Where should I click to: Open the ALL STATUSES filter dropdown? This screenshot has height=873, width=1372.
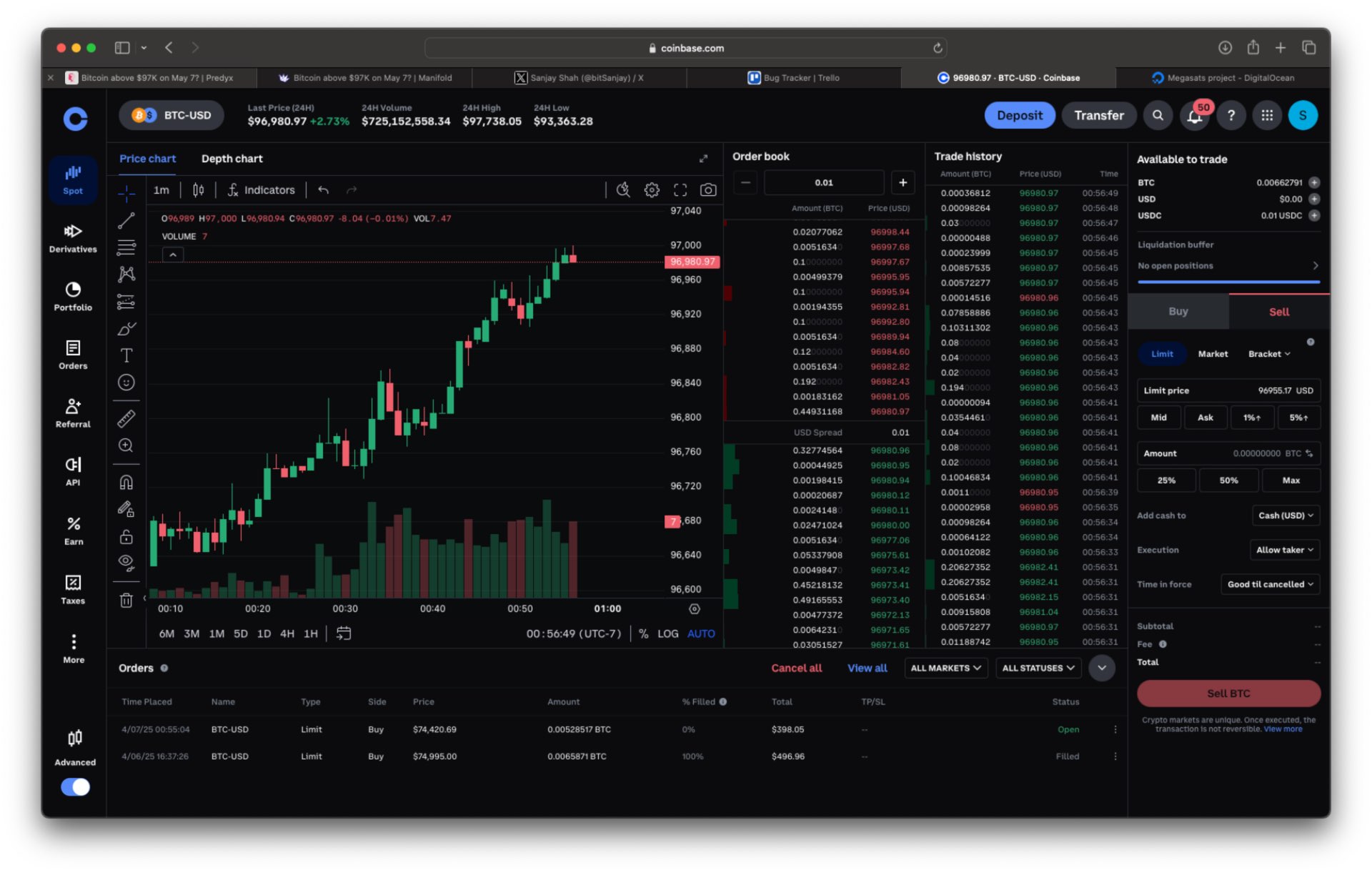[x=1038, y=668]
